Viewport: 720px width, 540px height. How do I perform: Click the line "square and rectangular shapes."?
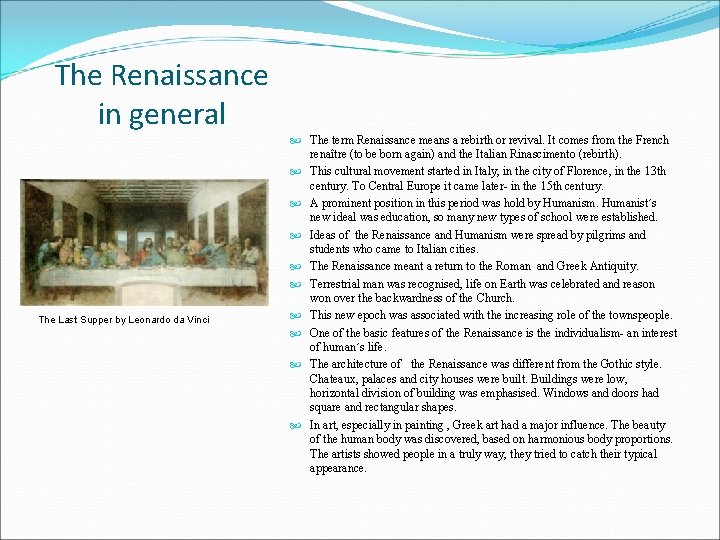click(x=382, y=407)
